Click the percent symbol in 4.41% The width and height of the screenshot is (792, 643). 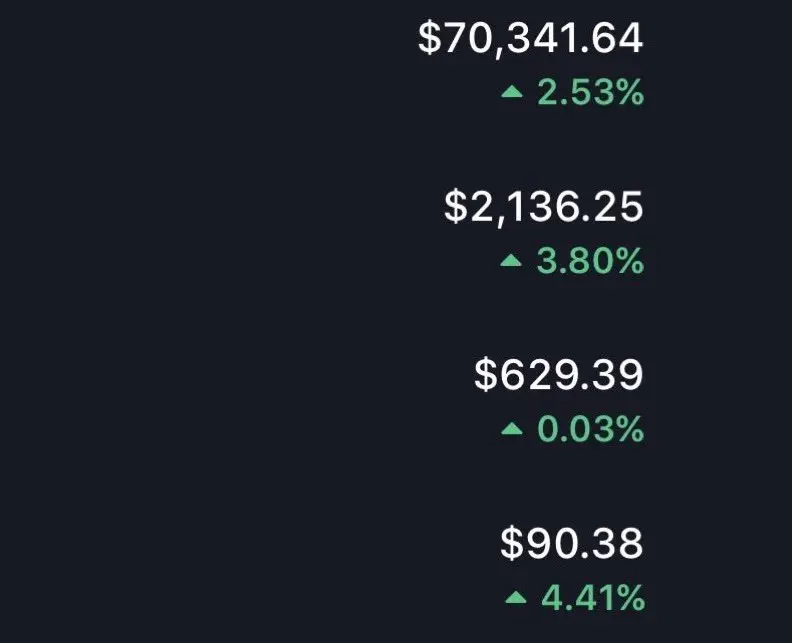(x=631, y=598)
